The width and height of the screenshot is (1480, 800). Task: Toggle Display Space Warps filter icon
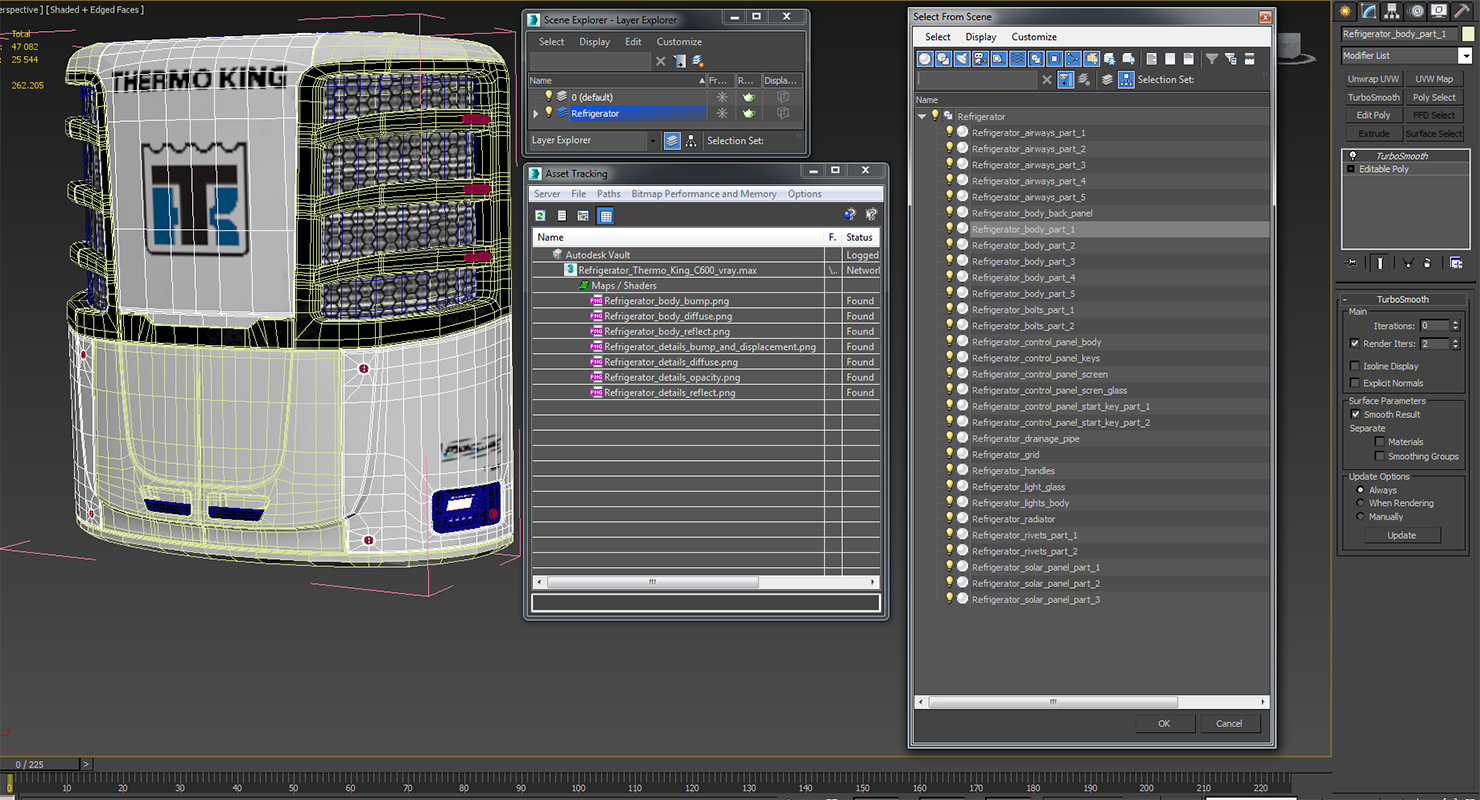pos(1017,59)
